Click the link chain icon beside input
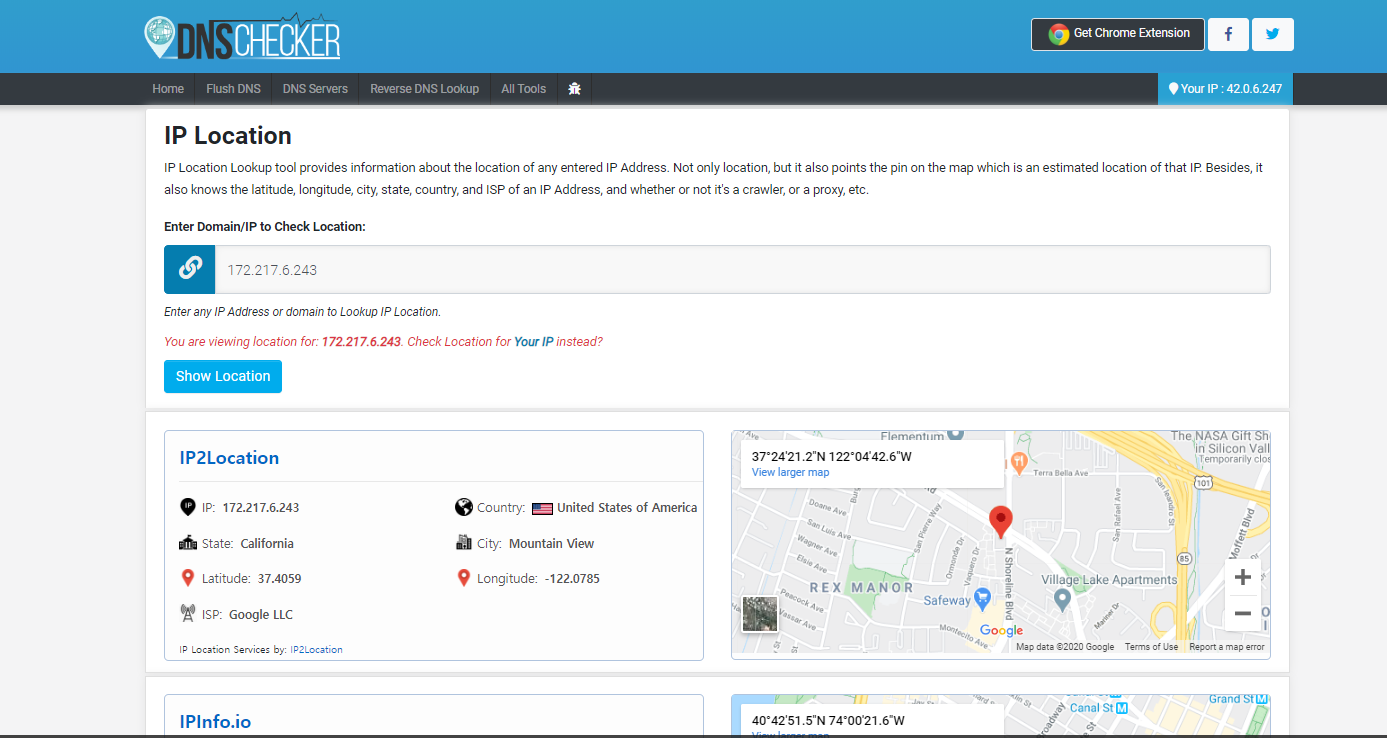1387x738 pixels. [x=190, y=270]
